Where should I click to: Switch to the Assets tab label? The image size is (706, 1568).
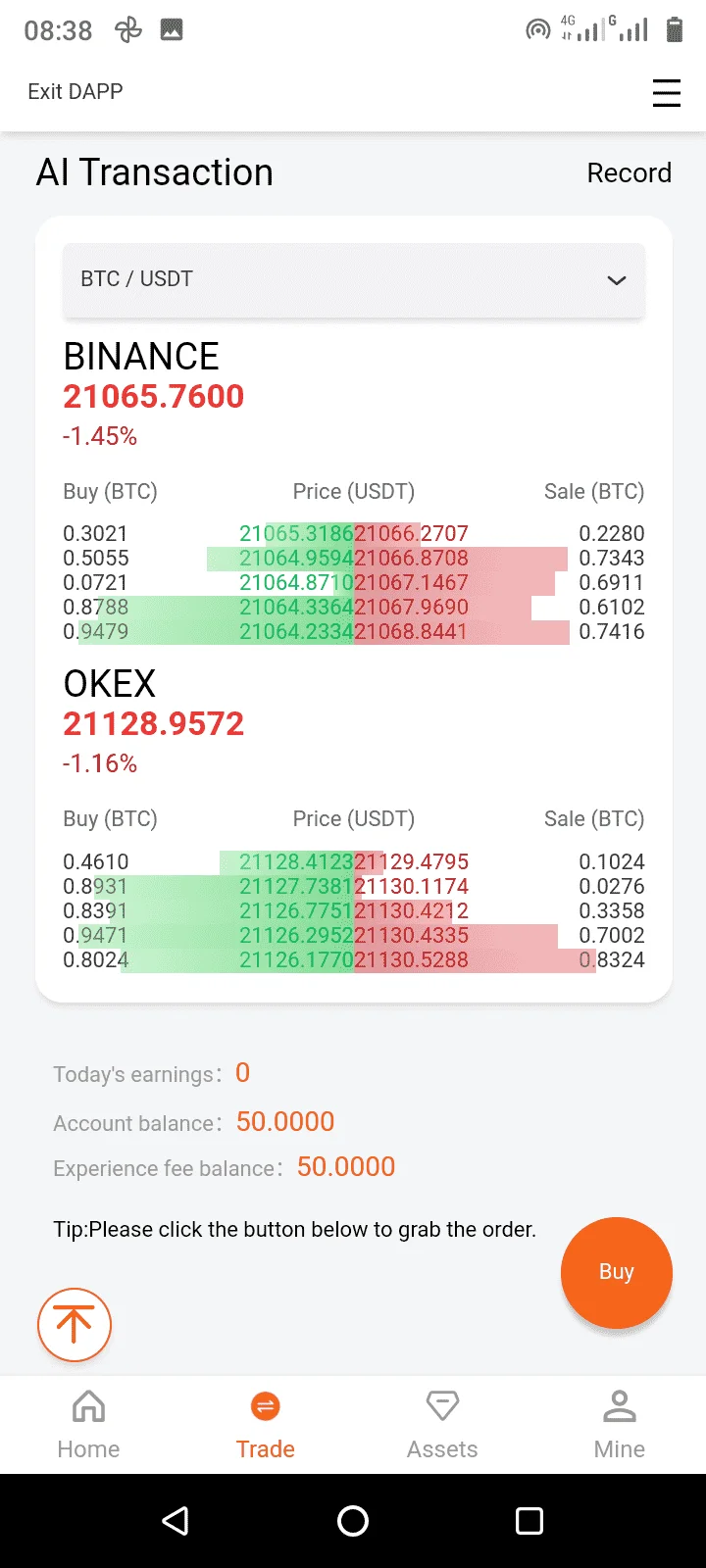(x=442, y=1449)
